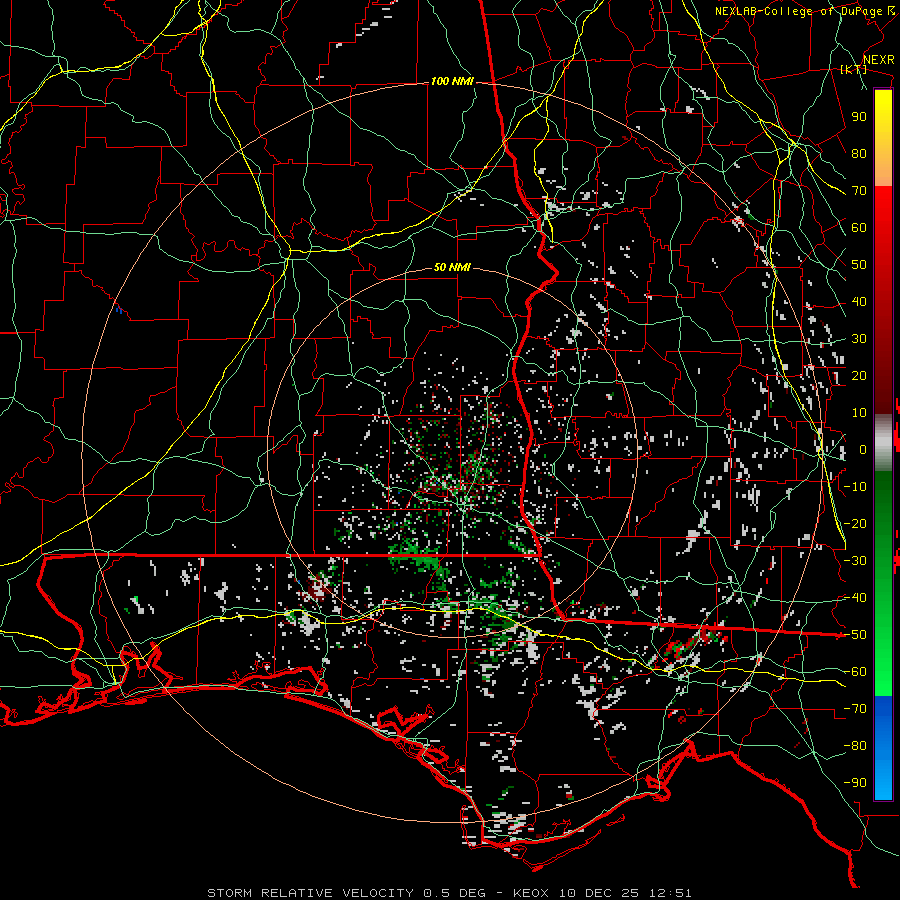Viewport: 900px width, 900px height.
Task: Click the "10 DEC 25" date in the caption
Action: click(599, 893)
